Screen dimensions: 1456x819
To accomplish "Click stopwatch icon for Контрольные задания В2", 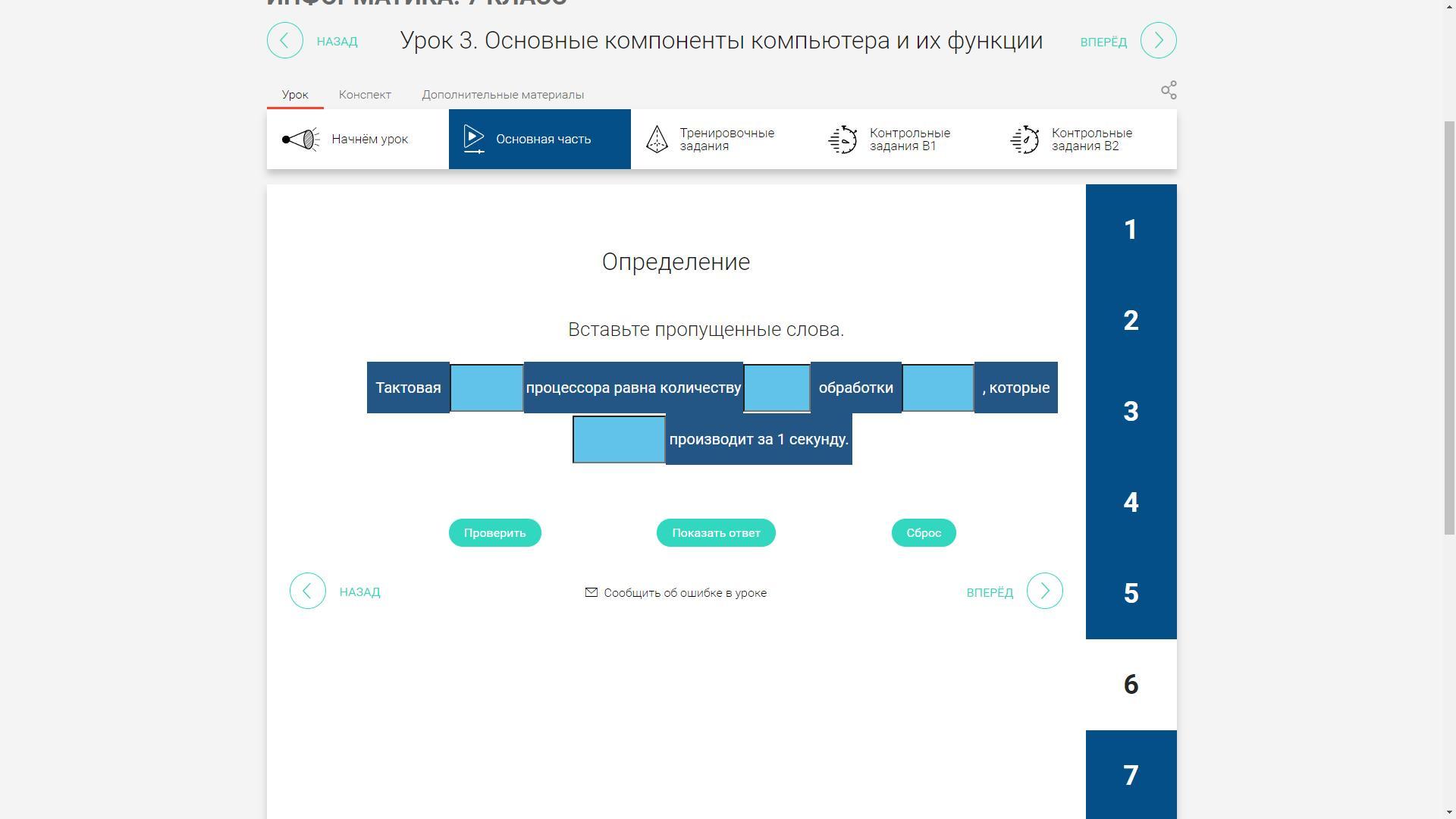I will tap(1025, 140).
